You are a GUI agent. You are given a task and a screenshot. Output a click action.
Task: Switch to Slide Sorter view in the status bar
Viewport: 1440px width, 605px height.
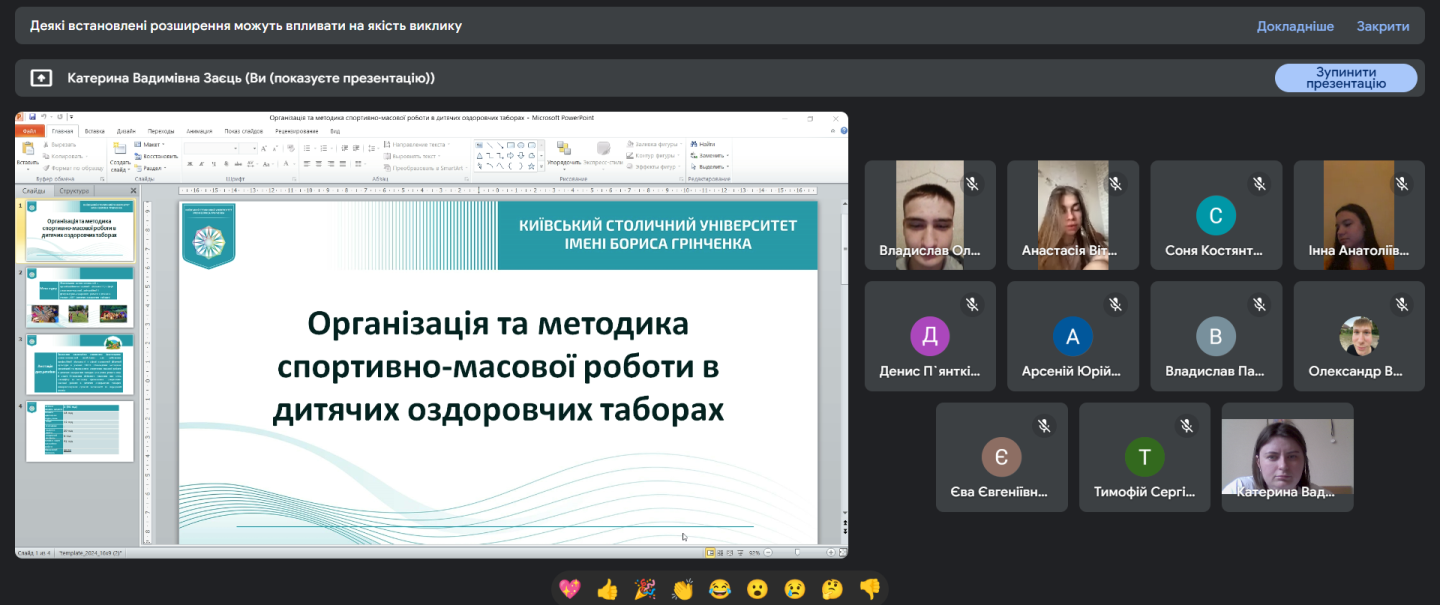[x=719, y=552]
